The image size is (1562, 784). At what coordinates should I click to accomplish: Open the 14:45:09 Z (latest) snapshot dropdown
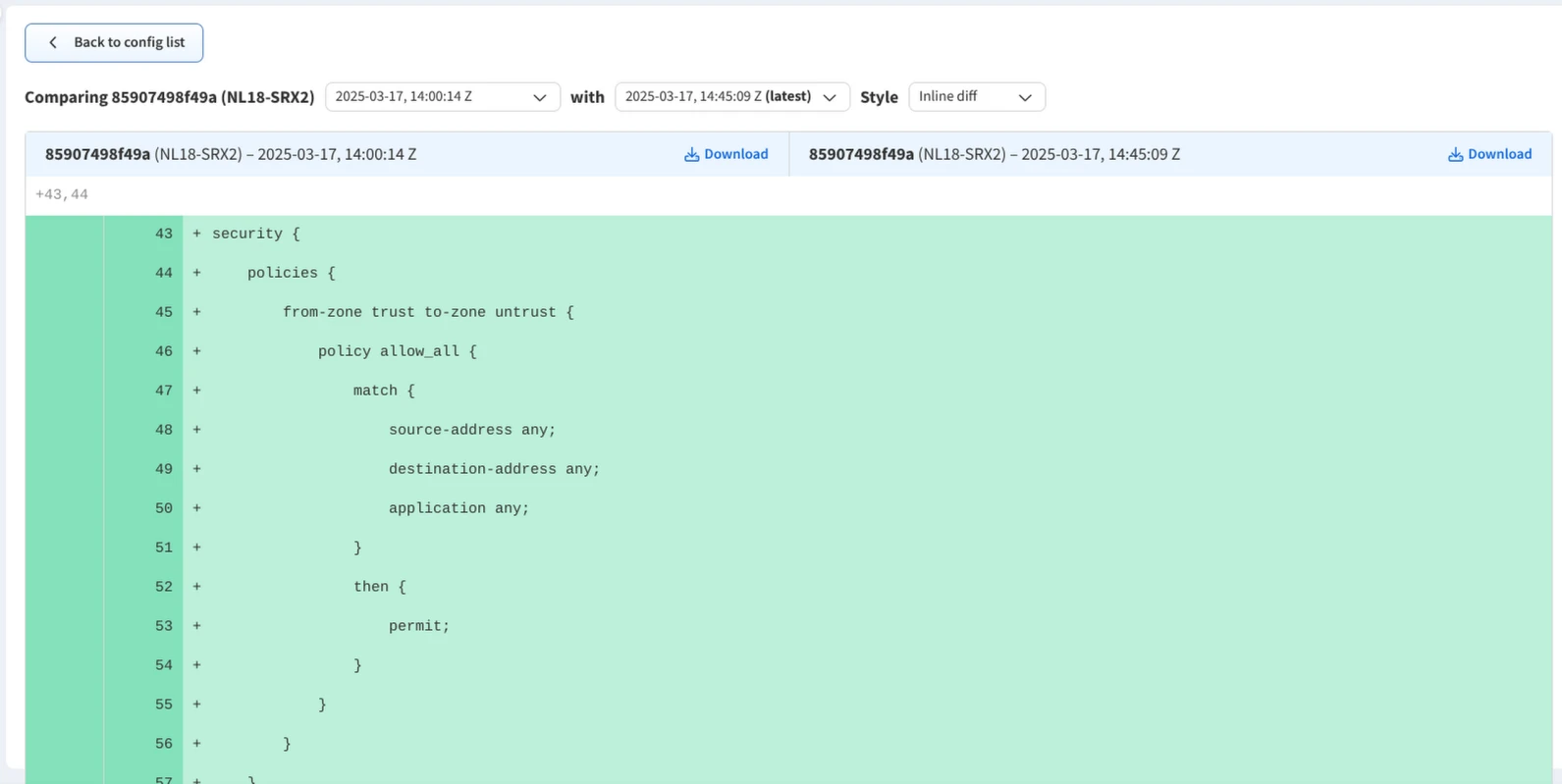(731, 96)
